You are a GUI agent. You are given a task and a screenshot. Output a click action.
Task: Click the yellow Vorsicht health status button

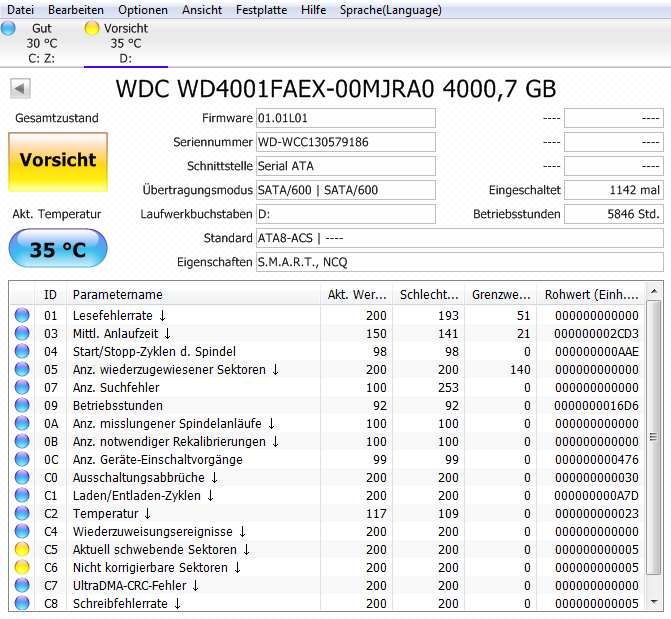tap(58, 161)
